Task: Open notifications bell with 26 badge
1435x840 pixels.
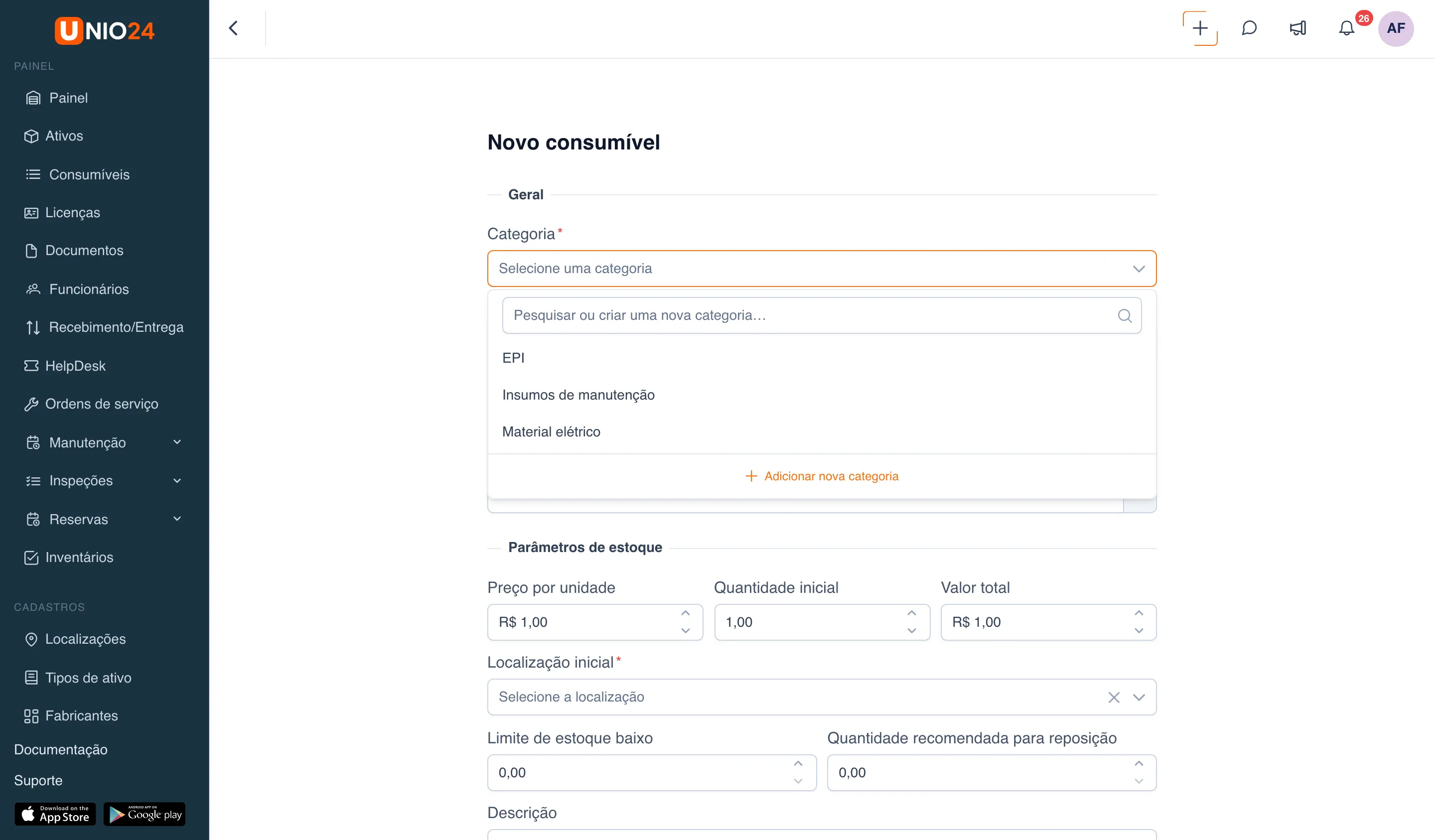Action: tap(1347, 28)
